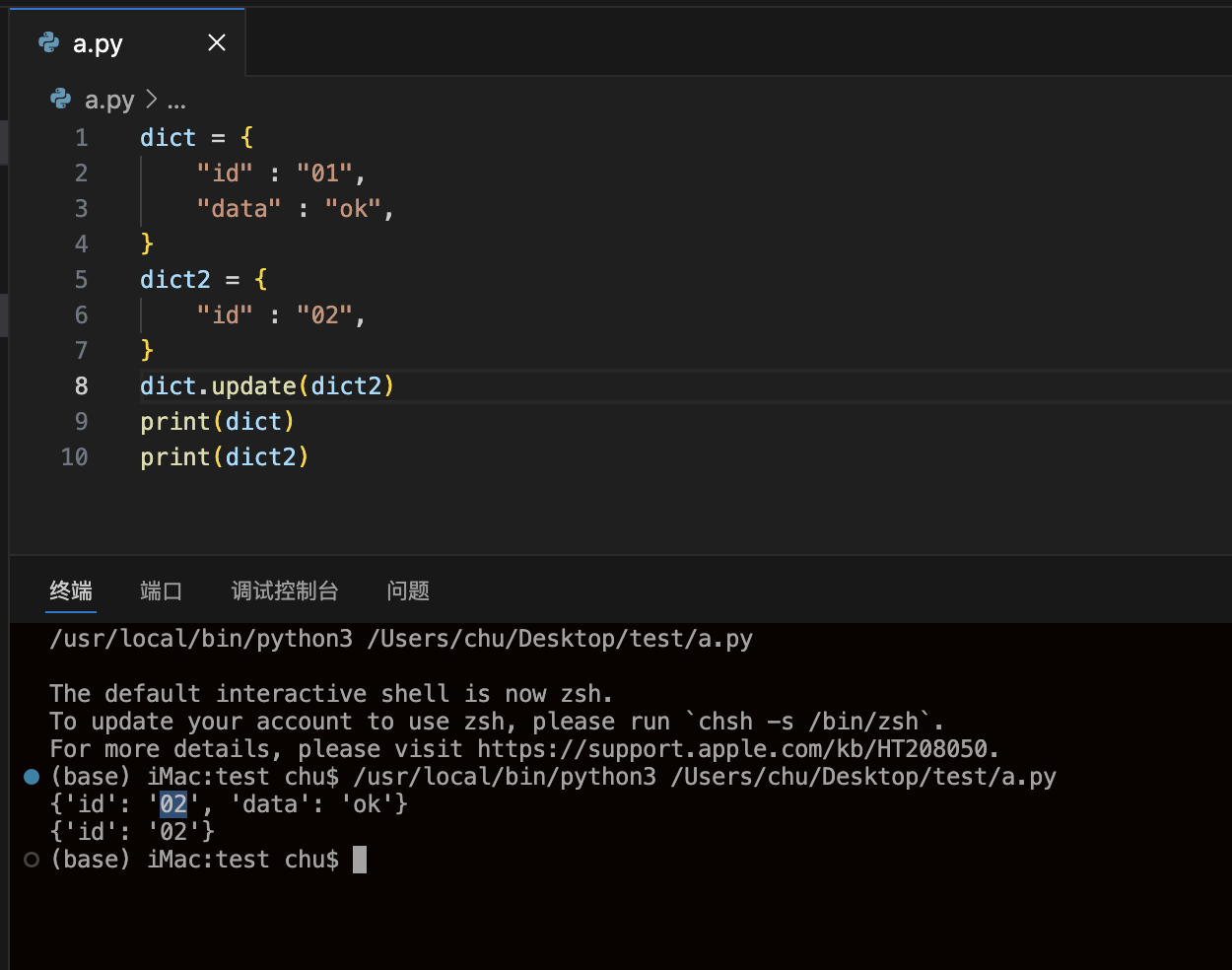The image size is (1232, 970).
Task: Open the breadcrumb ellipsis symbol dropdown
Action: (x=176, y=101)
